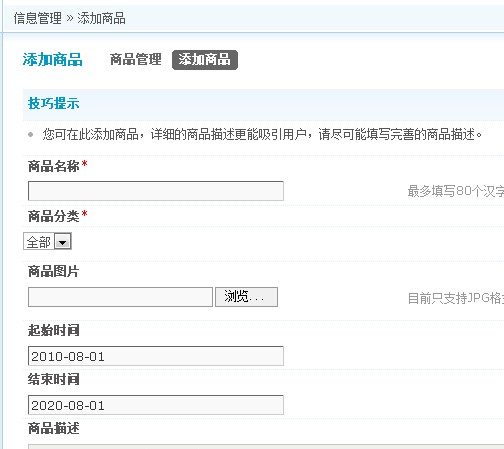Click the 结束时间 label
This screenshot has height=449, width=504.
[x=54, y=379]
